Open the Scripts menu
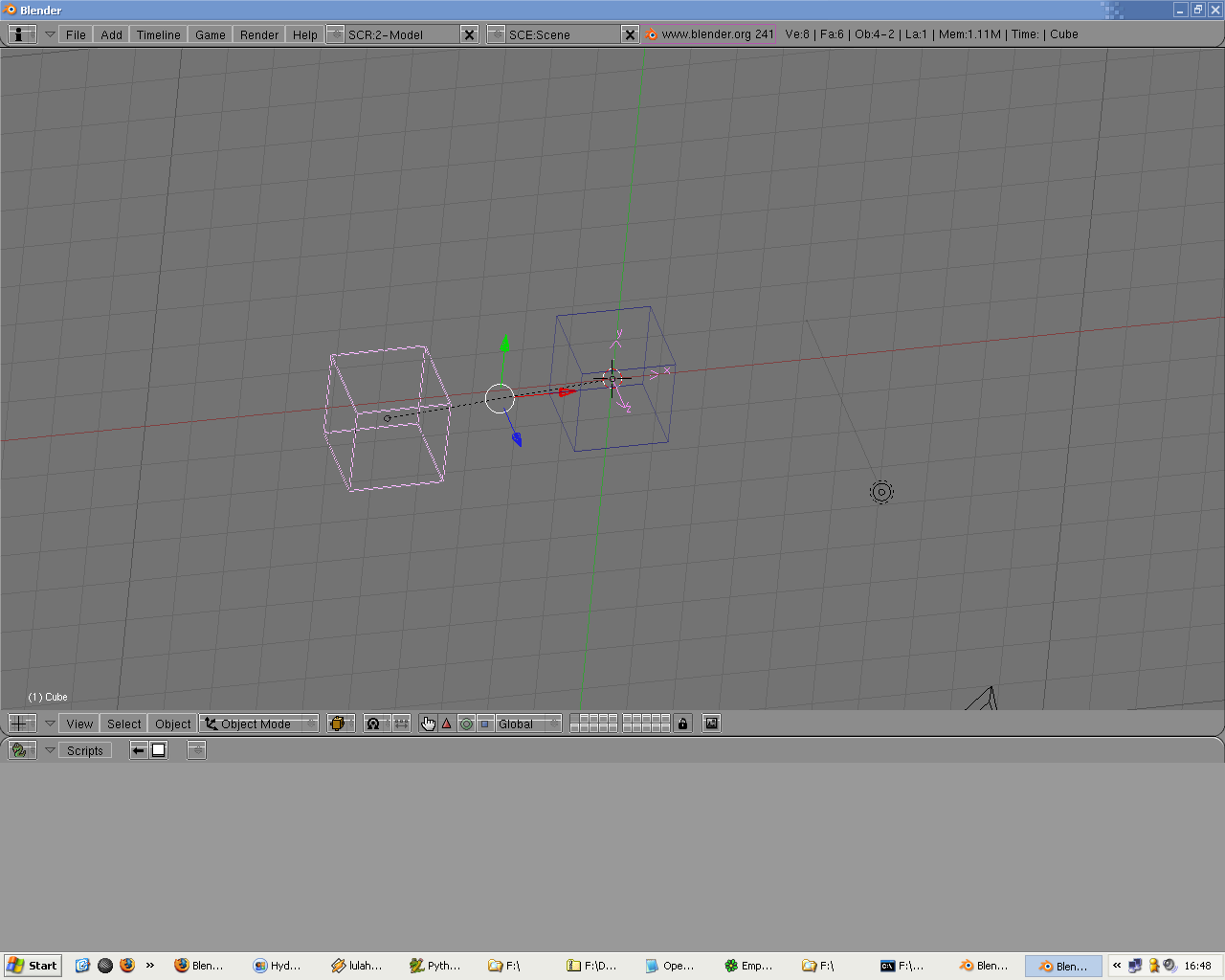1225x980 pixels. point(84,750)
